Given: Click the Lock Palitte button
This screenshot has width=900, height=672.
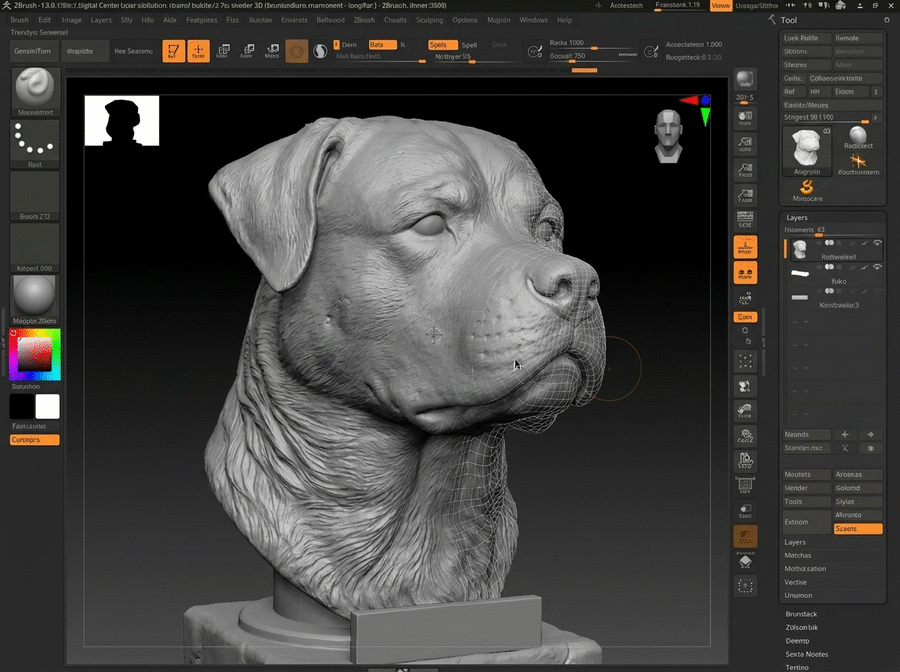Looking at the screenshot, I should pos(806,38).
